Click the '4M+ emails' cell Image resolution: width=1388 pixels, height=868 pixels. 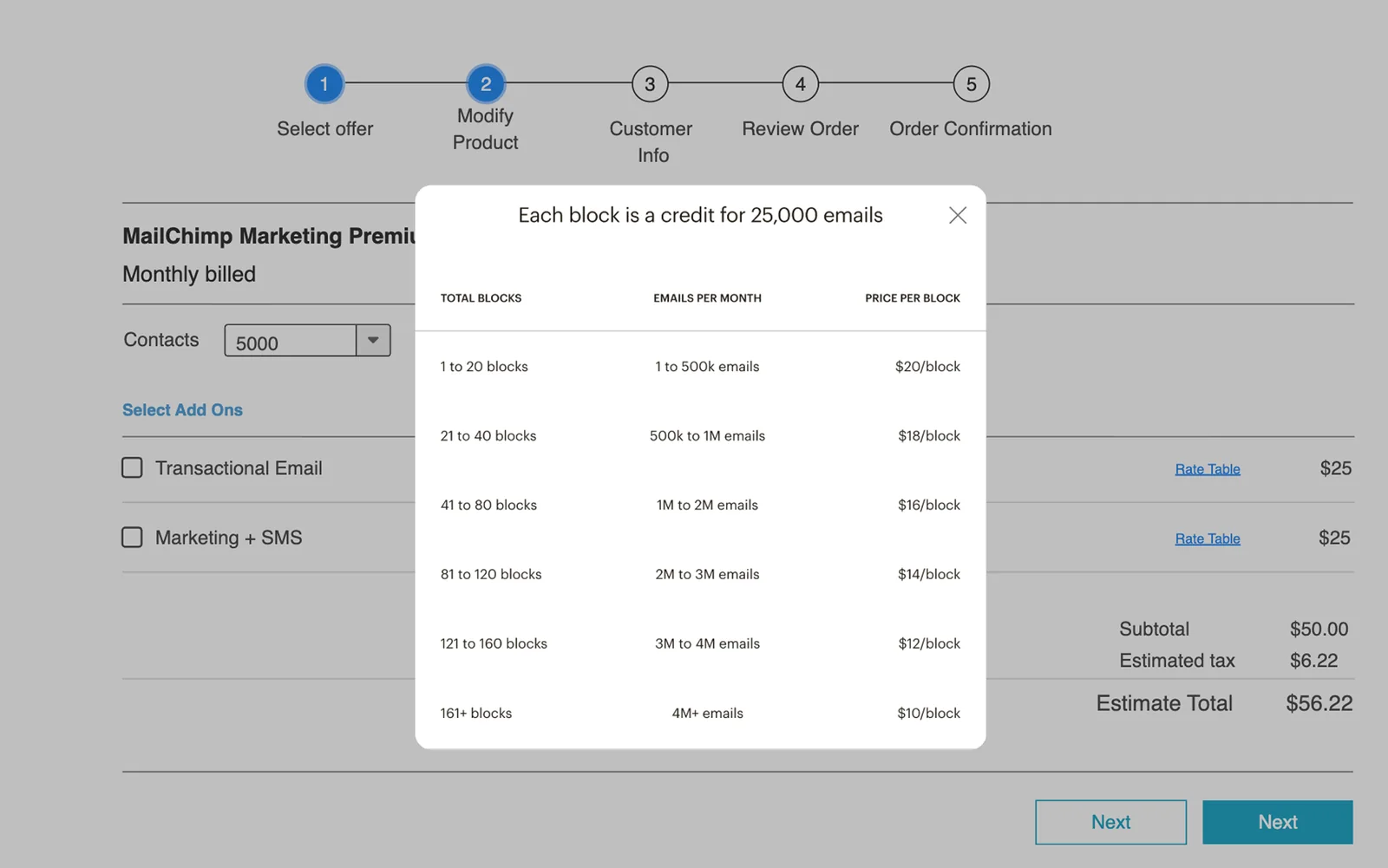pos(707,714)
